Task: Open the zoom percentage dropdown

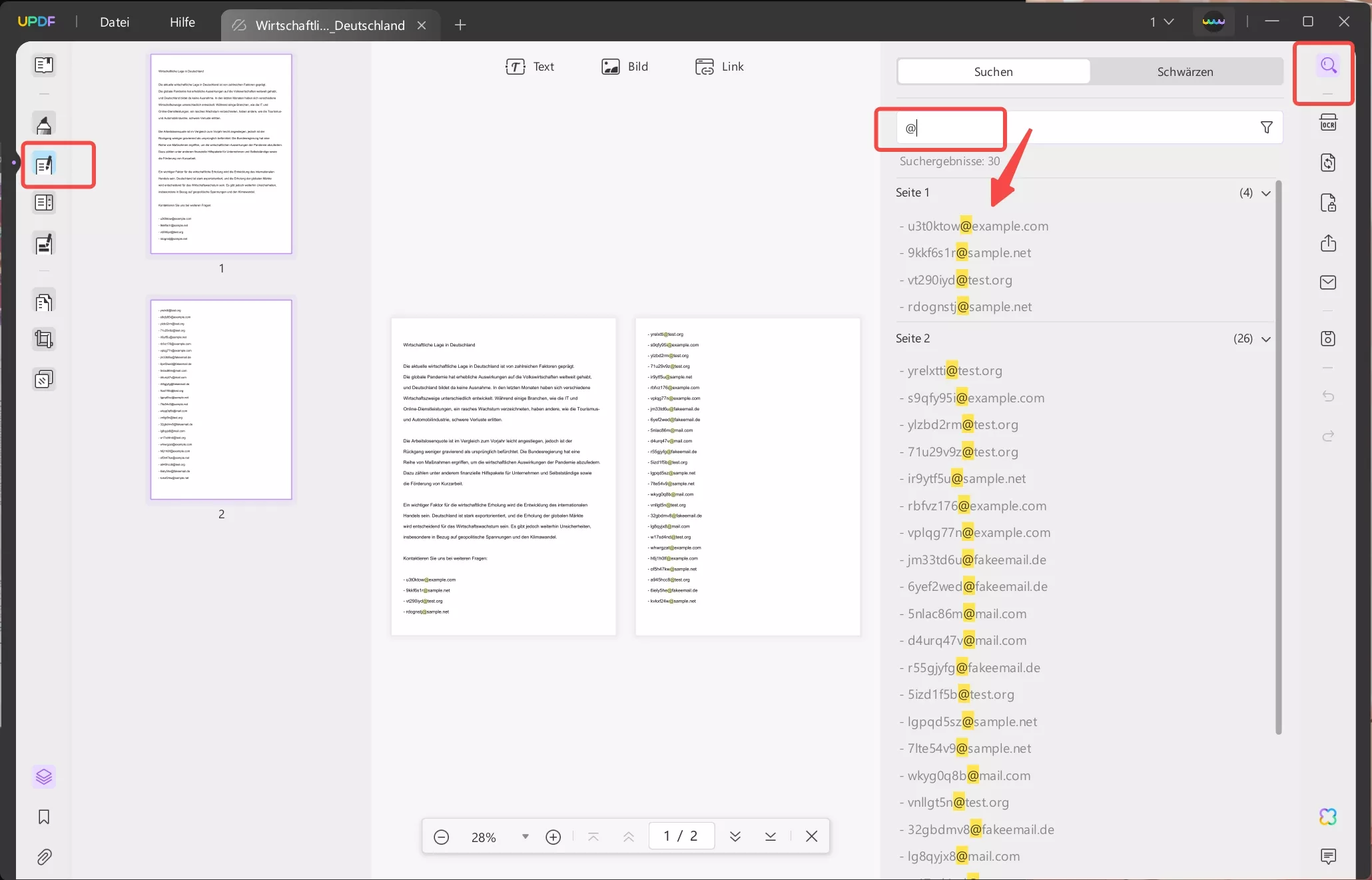Action: click(524, 837)
